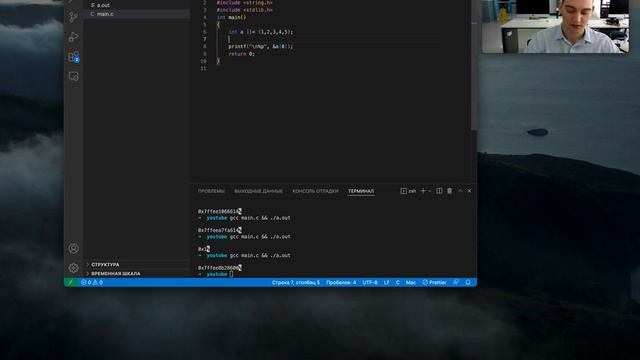The height and width of the screenshot is (360, 640).
Task: Open the Source Control view
Action: pyautogui.click(x=73, y=17)
